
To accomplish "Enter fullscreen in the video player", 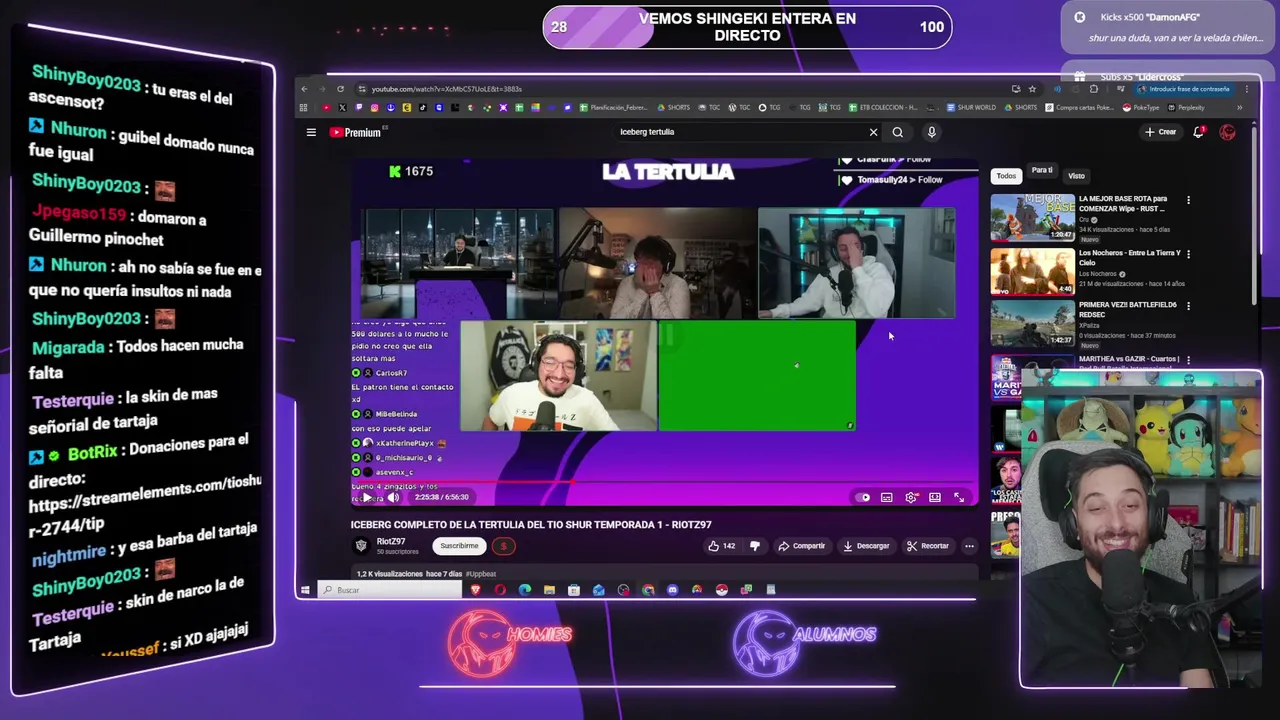I will click(x=959, y=497).
